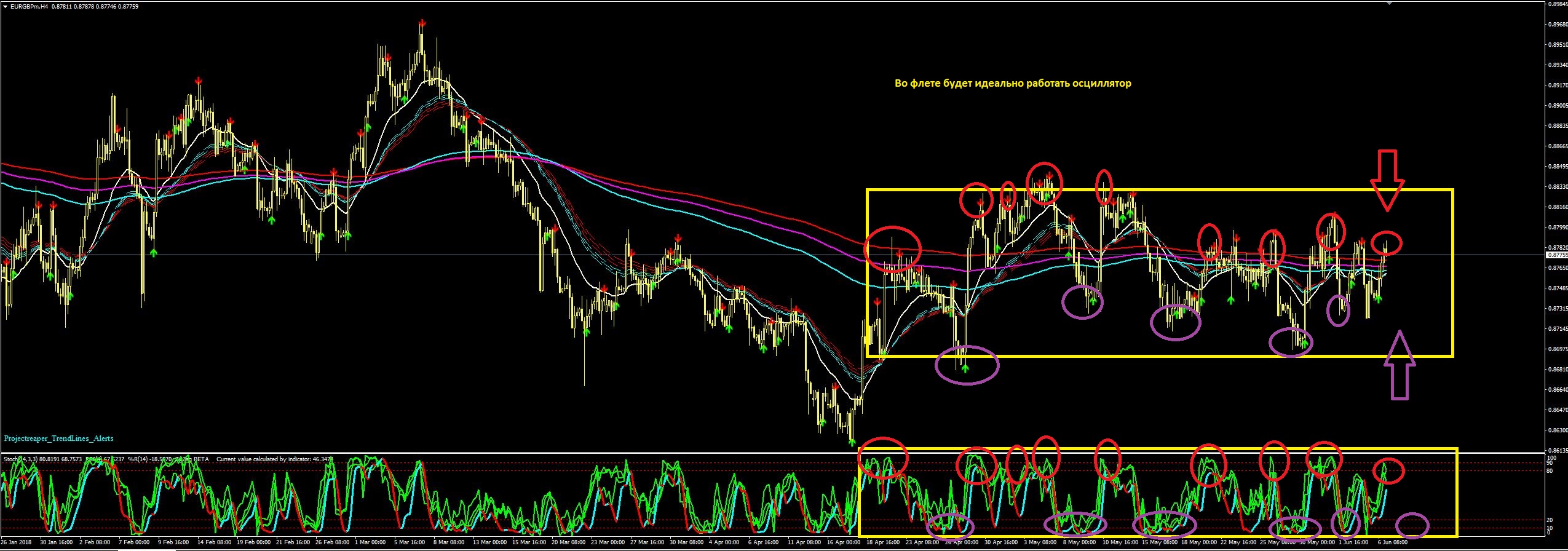Click the 30 Jan 16:00 time label
This screenshot has width=1568, height=551.
pos(56,542)
